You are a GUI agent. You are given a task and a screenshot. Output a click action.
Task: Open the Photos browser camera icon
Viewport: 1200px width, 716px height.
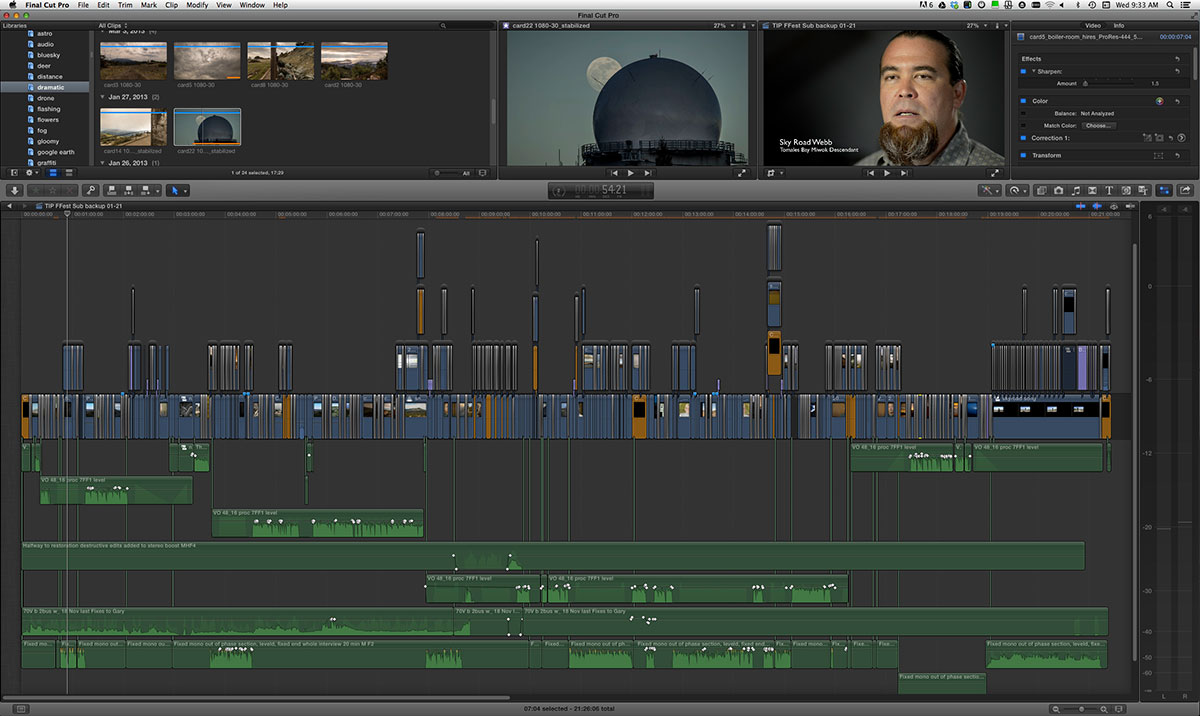(x=1058, y=190)
